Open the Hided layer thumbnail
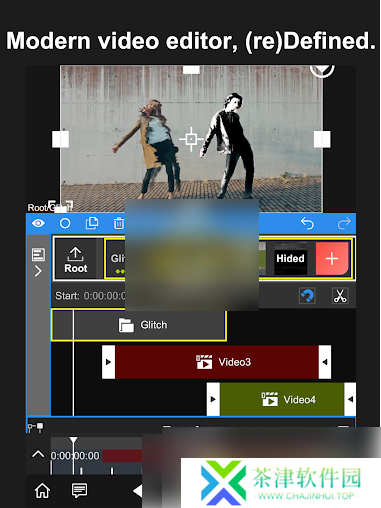Viewport: 381px width, 508px height. [290, 259]
